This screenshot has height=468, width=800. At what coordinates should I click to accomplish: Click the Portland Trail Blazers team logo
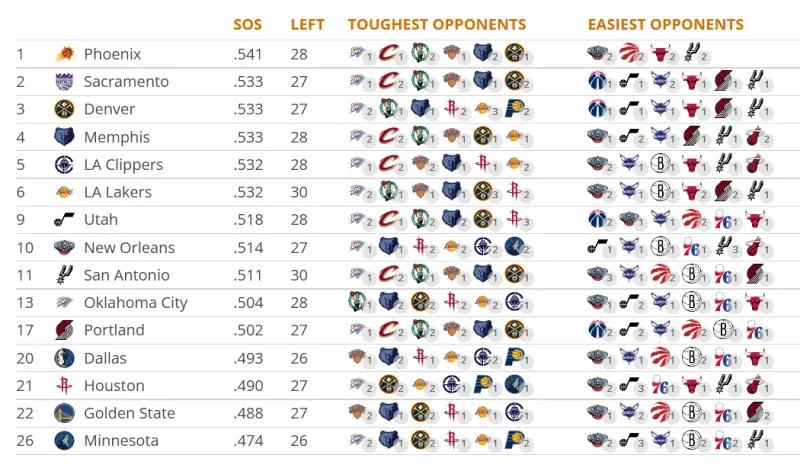click(64, 330)
